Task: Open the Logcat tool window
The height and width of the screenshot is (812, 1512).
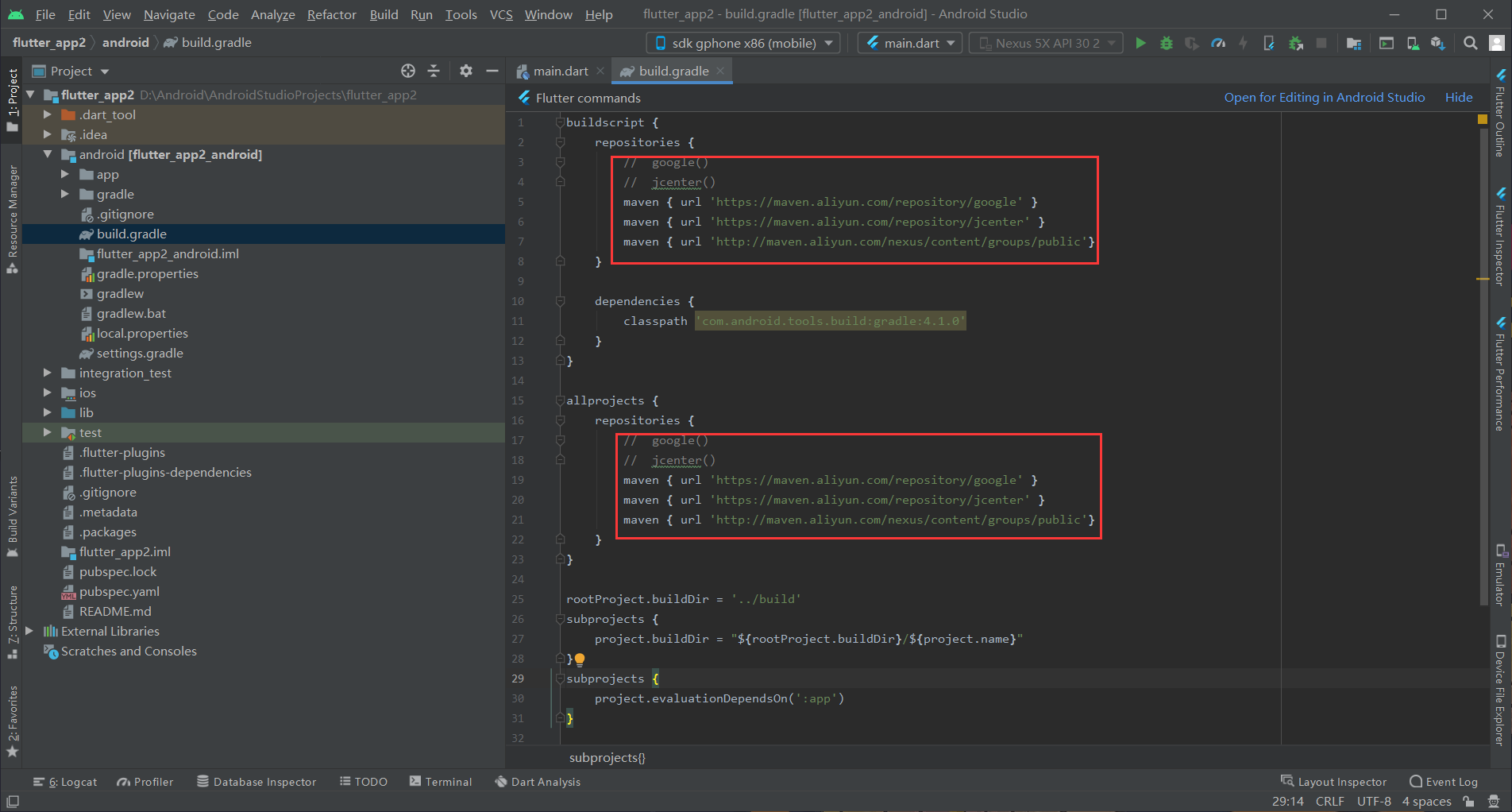Action: point(65,782)
